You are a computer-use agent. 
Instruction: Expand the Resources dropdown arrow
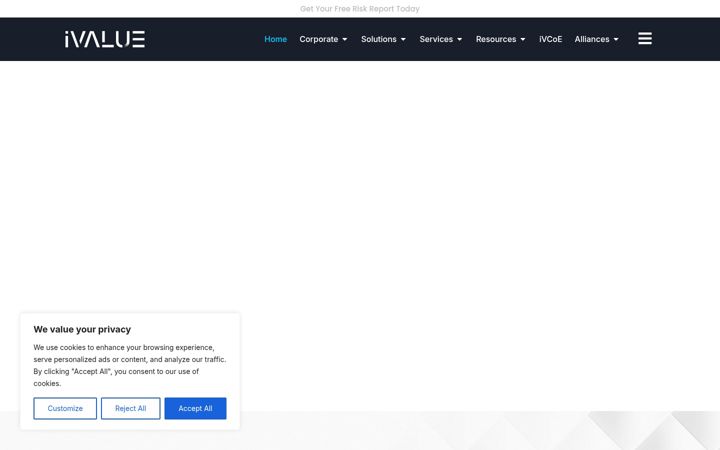pyautogui.click(x=523, y=39)
